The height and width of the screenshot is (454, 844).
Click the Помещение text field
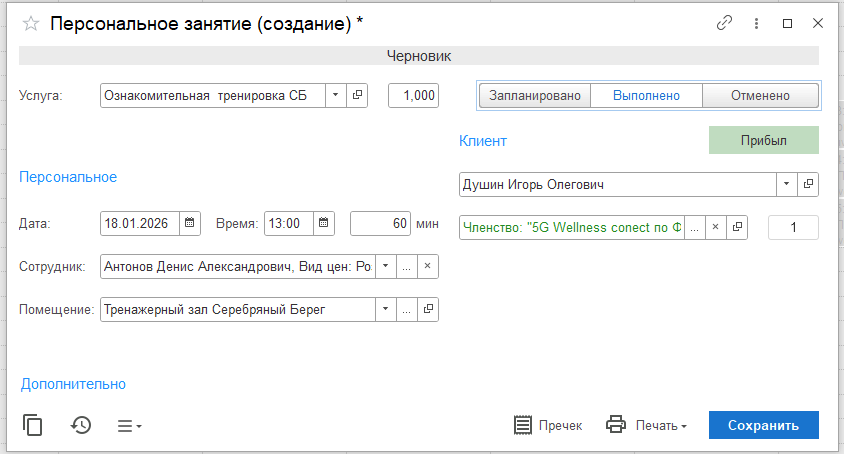pos(238,309)
